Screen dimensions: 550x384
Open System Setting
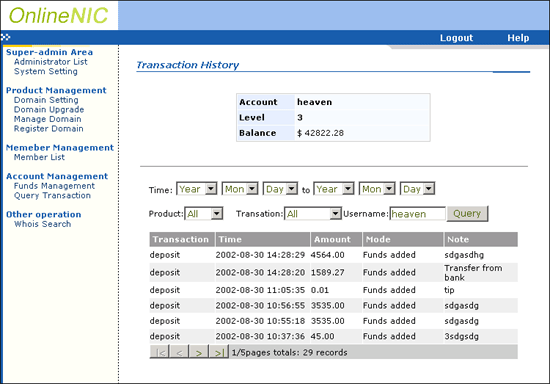[46, 71]
